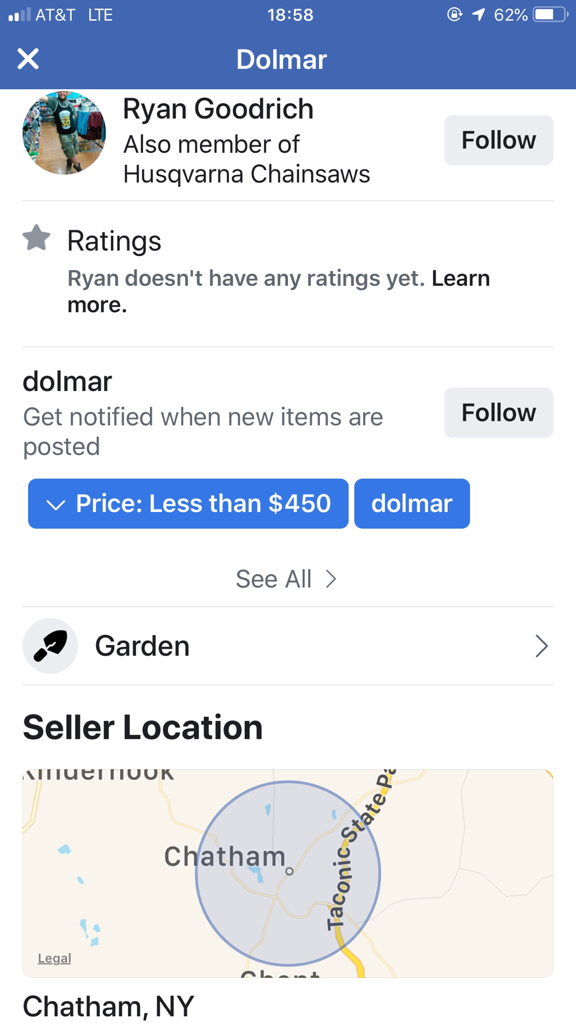Tap the cellular signal bars icon
Screen dimensions: 576x1024
click(19, 15)
